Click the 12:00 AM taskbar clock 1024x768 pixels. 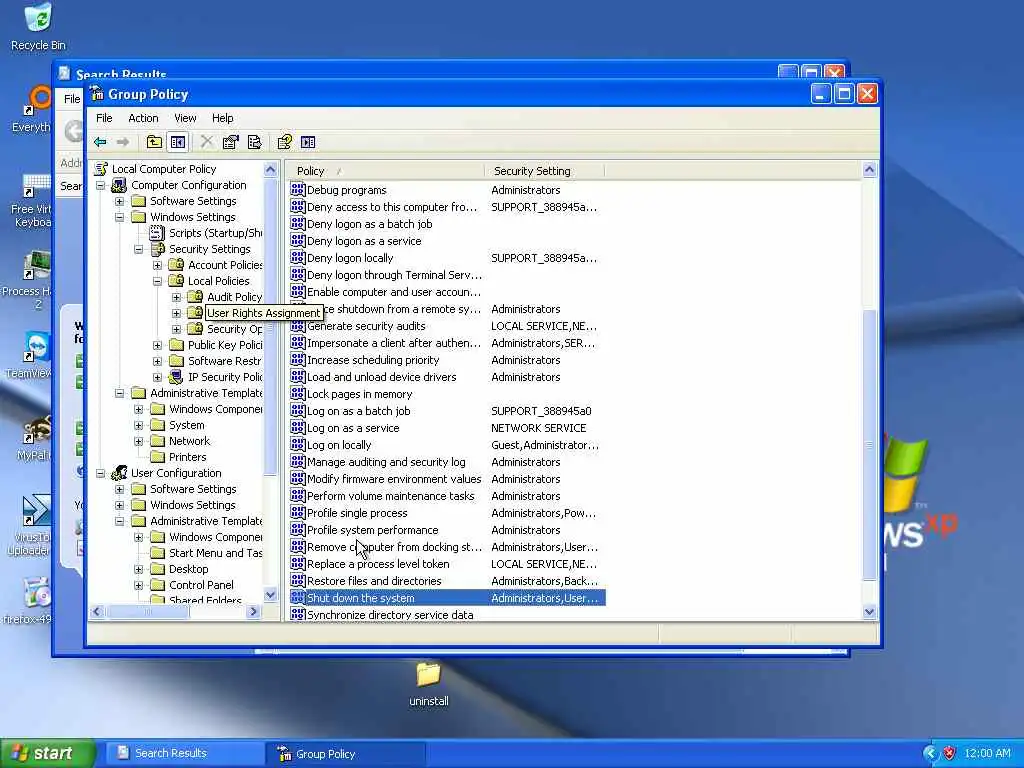pos(987,753)
